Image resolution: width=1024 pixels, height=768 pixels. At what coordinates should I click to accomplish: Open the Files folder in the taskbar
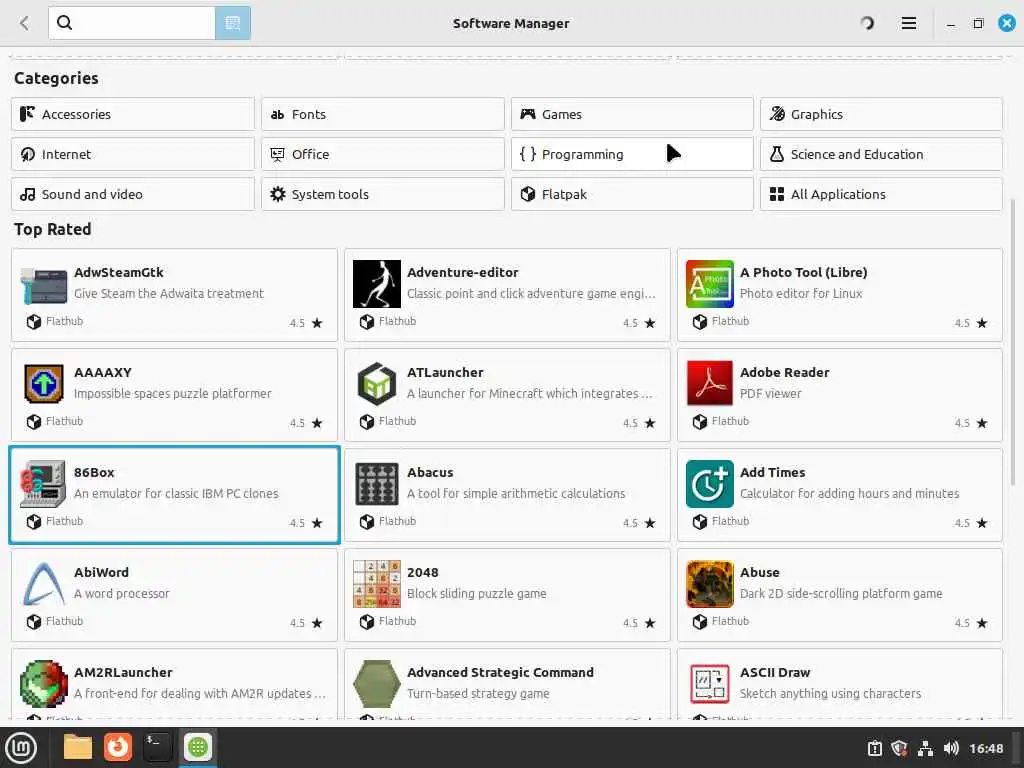coord(78,747)
